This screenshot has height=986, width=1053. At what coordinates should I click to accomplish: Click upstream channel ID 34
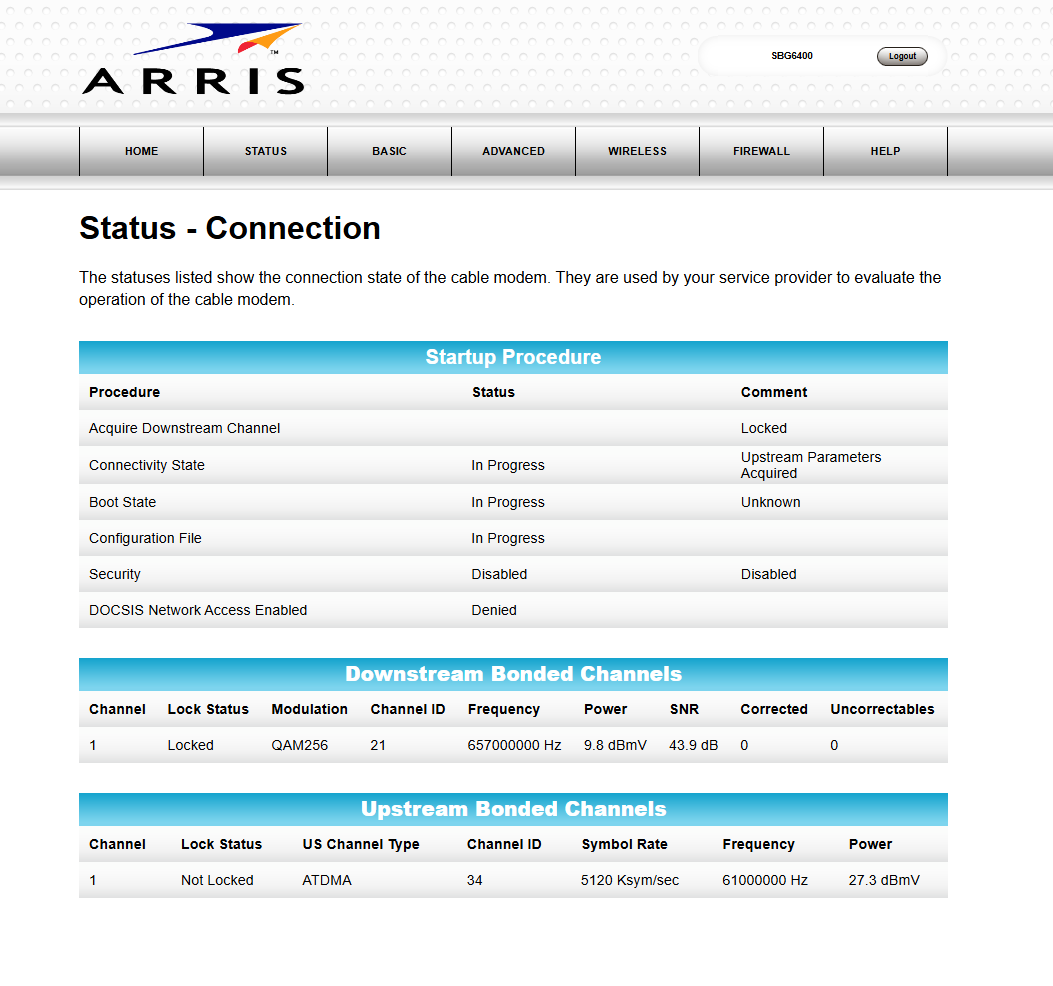coord(475,881)
